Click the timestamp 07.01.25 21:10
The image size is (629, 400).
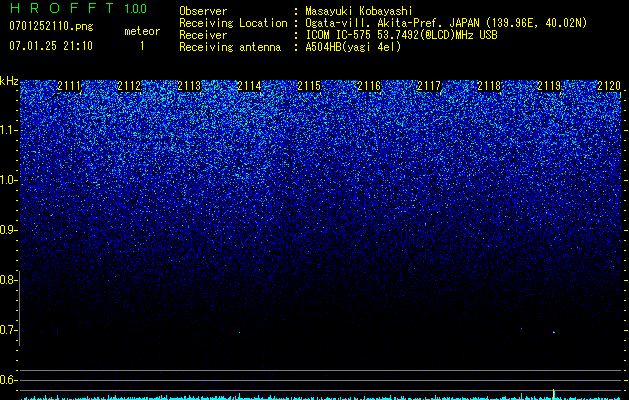[51, 46]
